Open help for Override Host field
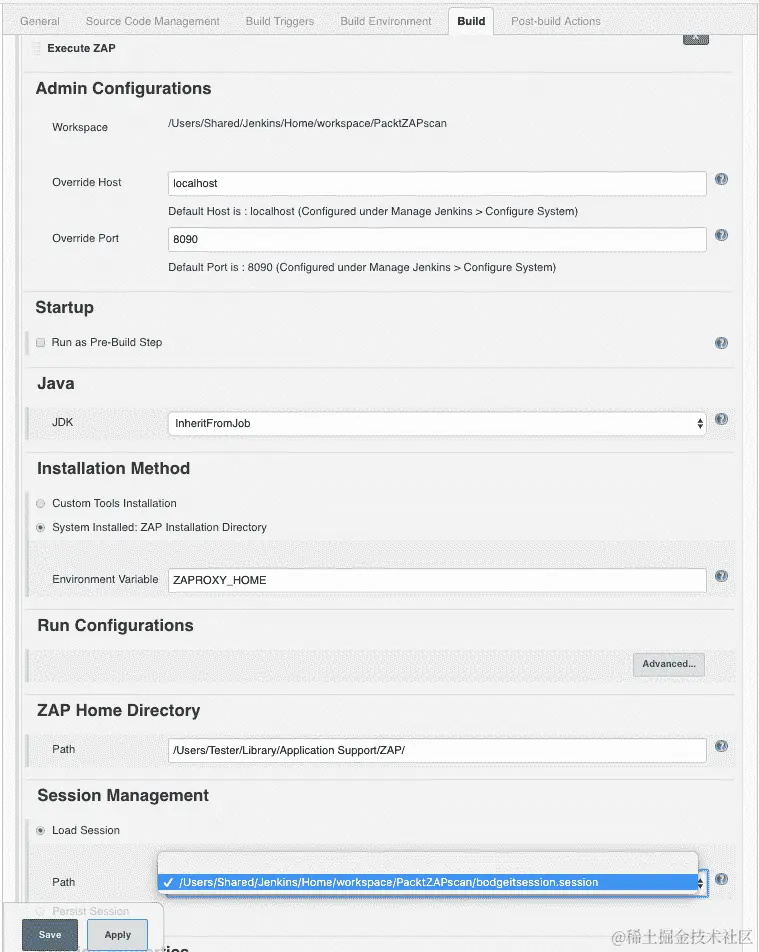Viewport: 759px width, 952px height. tap(721, 179)
